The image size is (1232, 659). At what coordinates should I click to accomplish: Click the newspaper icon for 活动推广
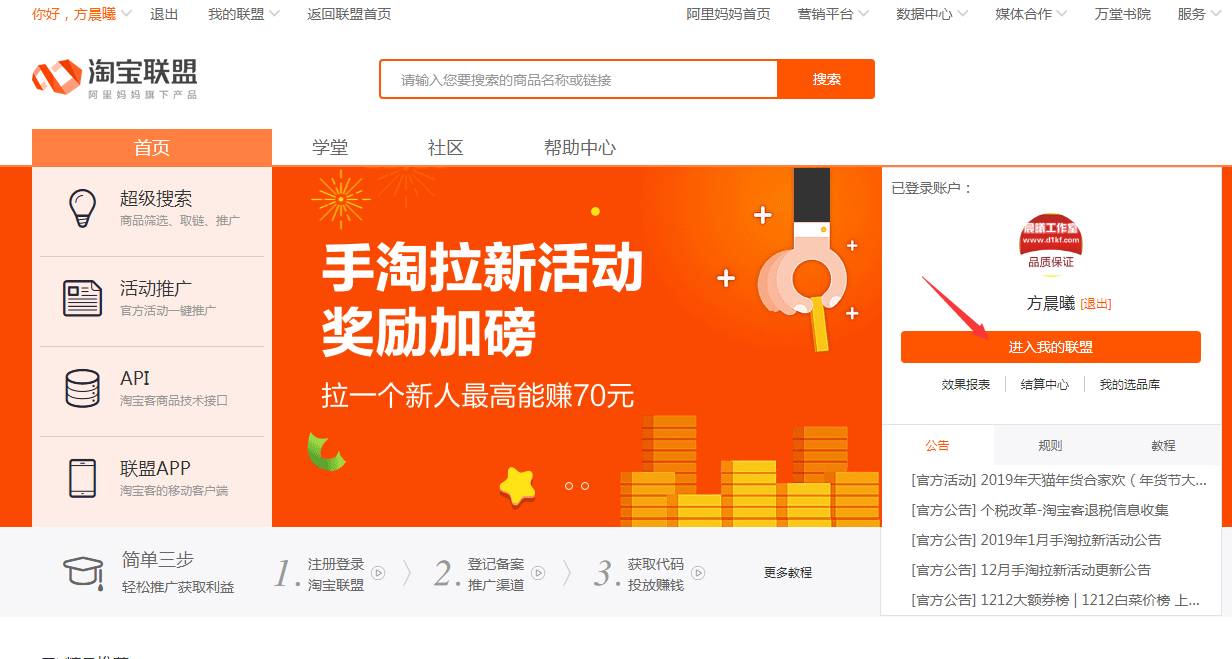click(82, 298)
